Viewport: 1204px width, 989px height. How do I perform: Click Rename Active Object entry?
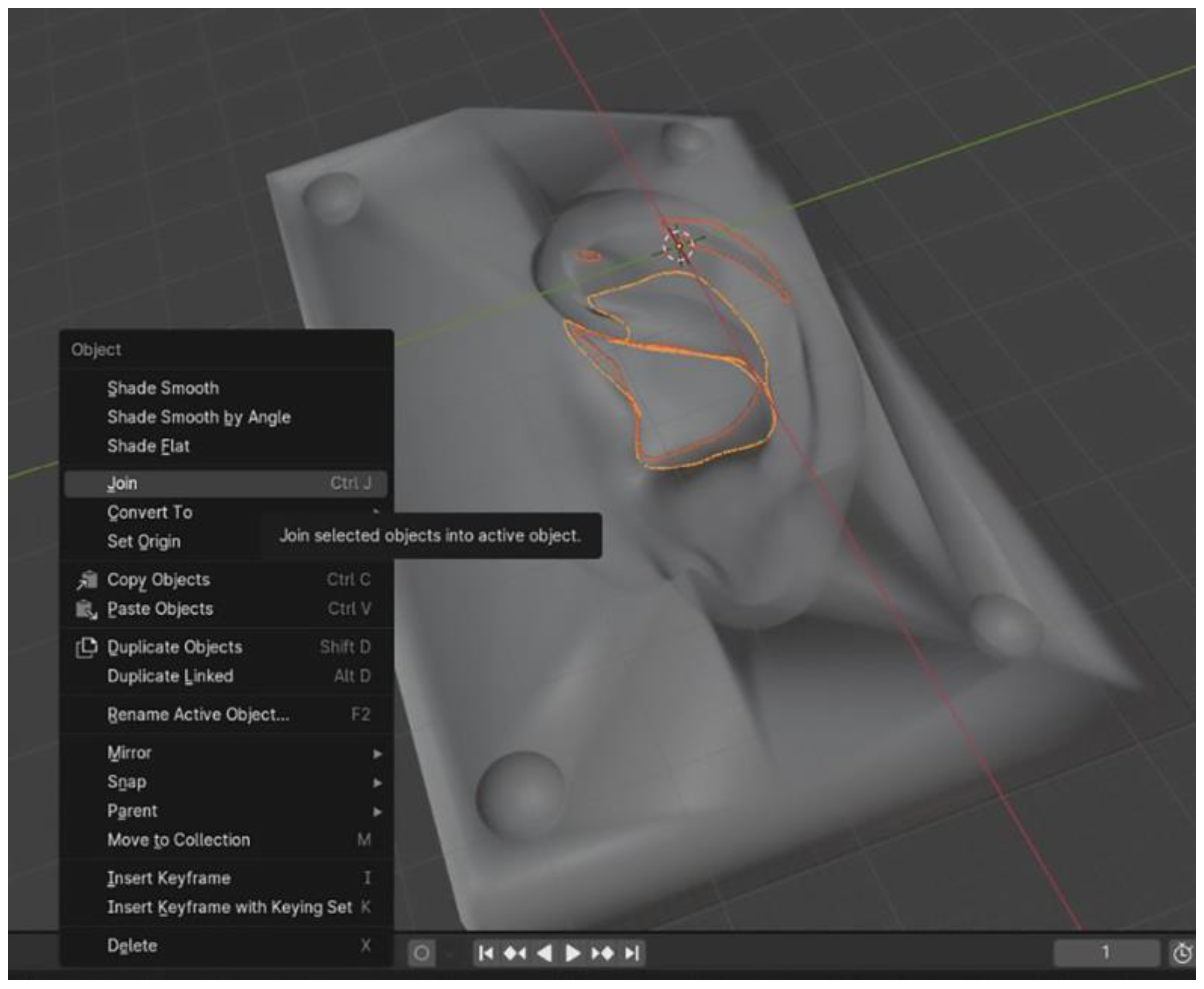pos(198,715)
